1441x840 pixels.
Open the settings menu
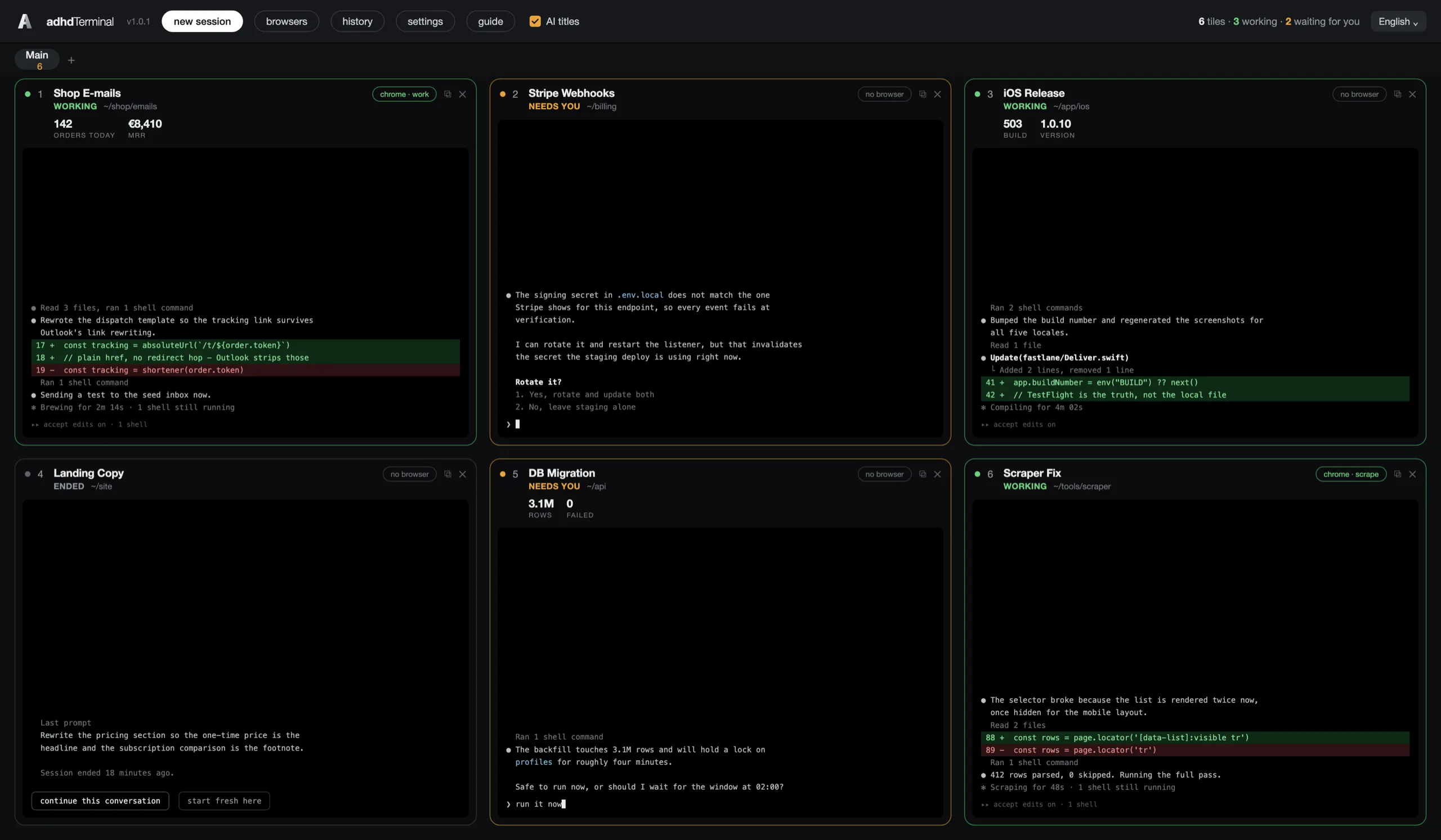[x=425, y=21]
